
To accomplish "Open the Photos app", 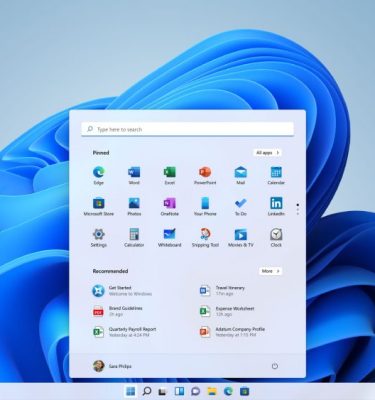I will [x=134, y=207].
